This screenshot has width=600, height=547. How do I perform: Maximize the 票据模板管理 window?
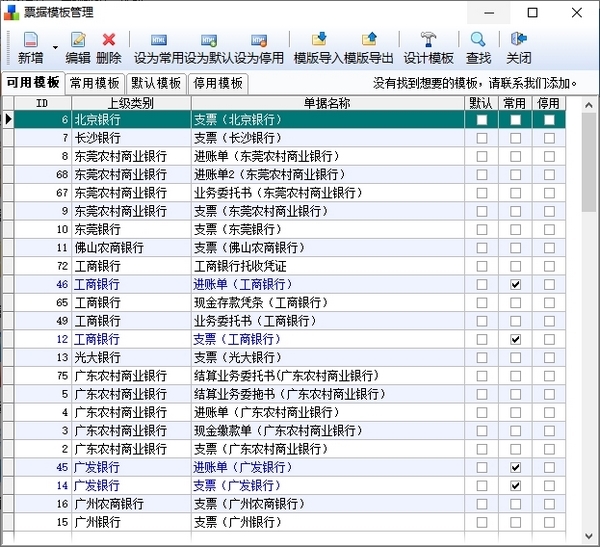pos(532,13)
